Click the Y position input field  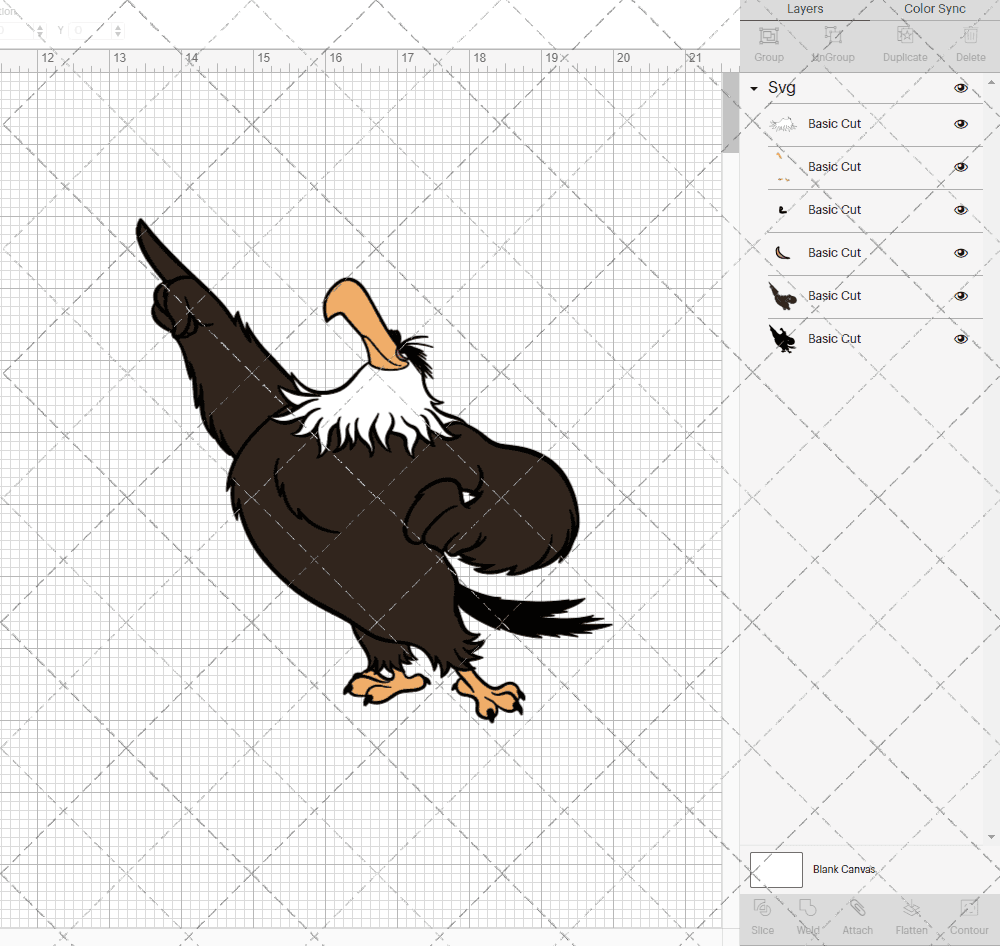click(x=91, y=31)
